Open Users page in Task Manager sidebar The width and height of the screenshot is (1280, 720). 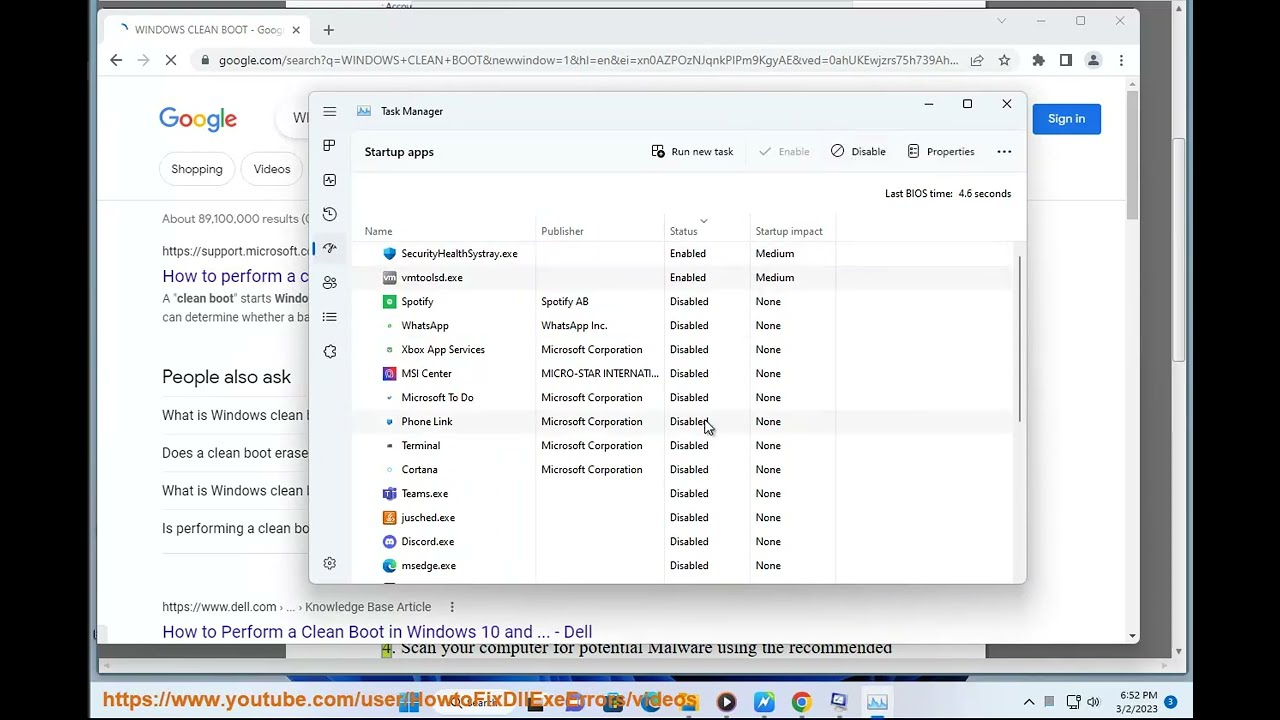click(x=329, y=283)
